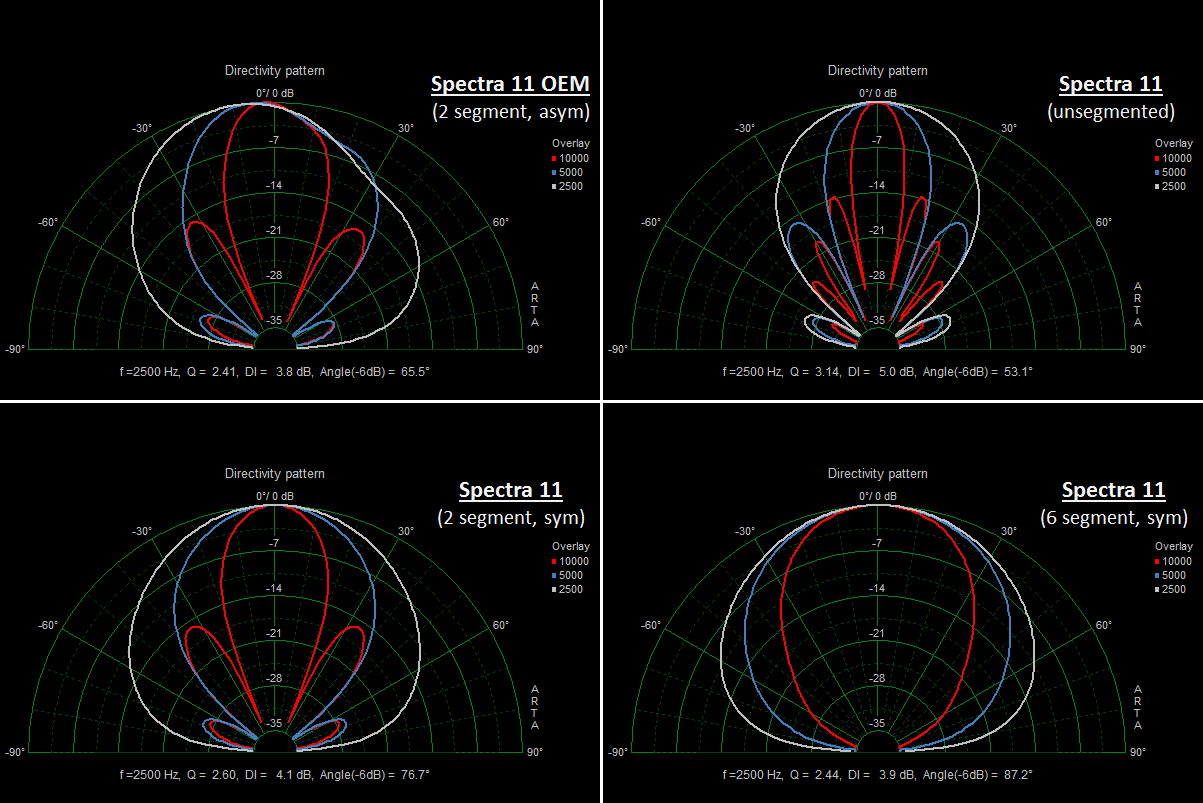Click '0°/ 0 dB' label in 2 segment sym plot
This screenshot has width=1203, height=803.
tap(275, 496)
